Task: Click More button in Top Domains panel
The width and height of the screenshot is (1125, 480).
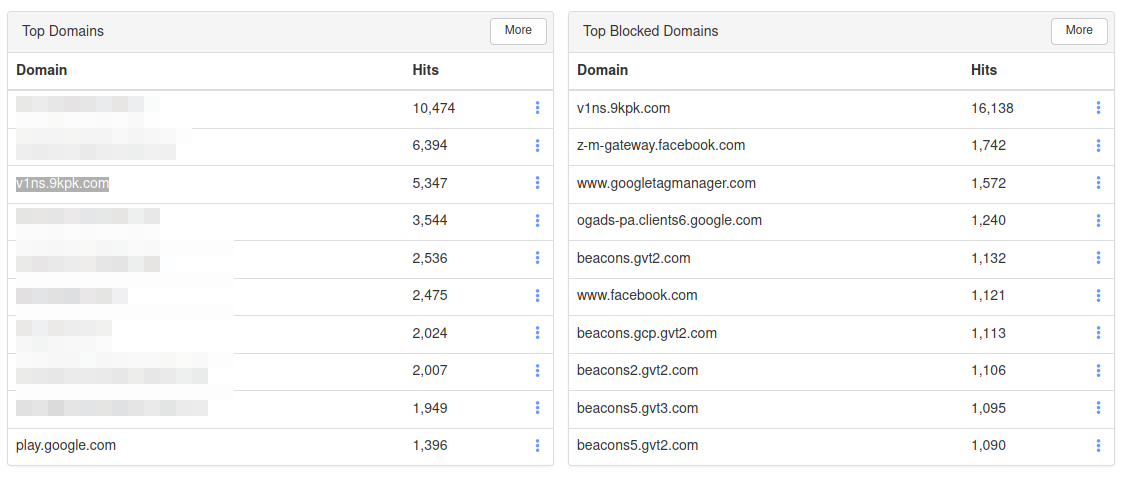Action: coord(518,31)
